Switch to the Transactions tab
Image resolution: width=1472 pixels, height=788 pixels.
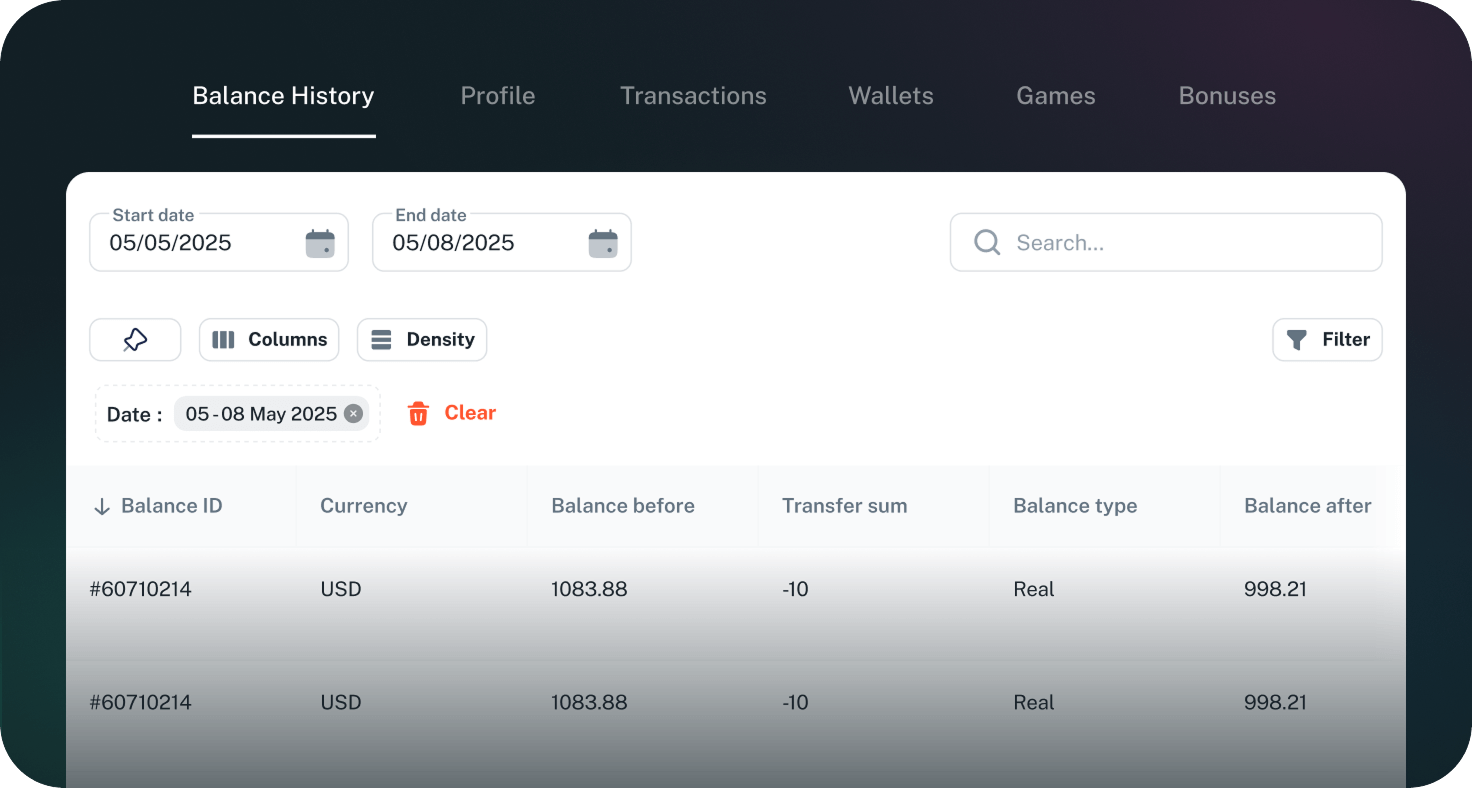(x=693, y=96)
